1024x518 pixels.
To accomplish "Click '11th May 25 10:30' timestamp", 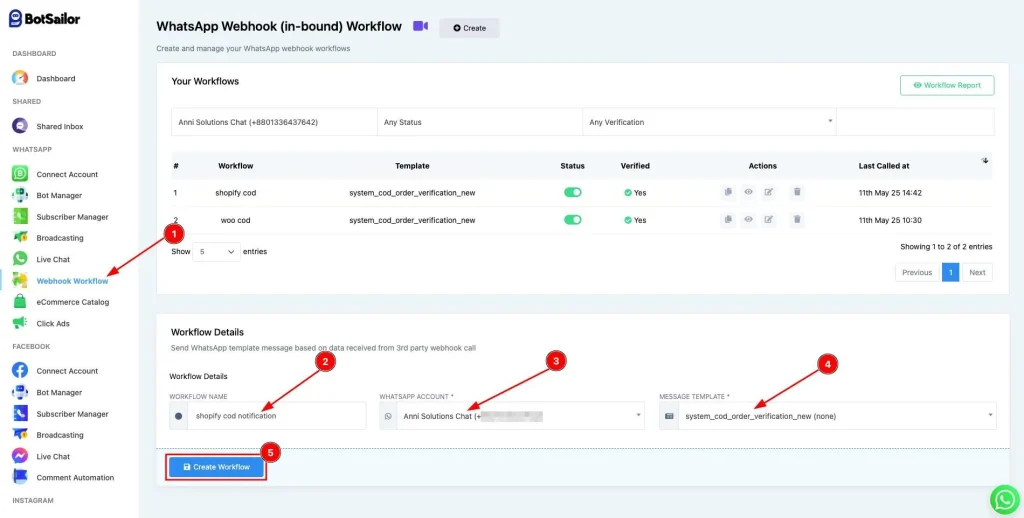I will point(890,220).
